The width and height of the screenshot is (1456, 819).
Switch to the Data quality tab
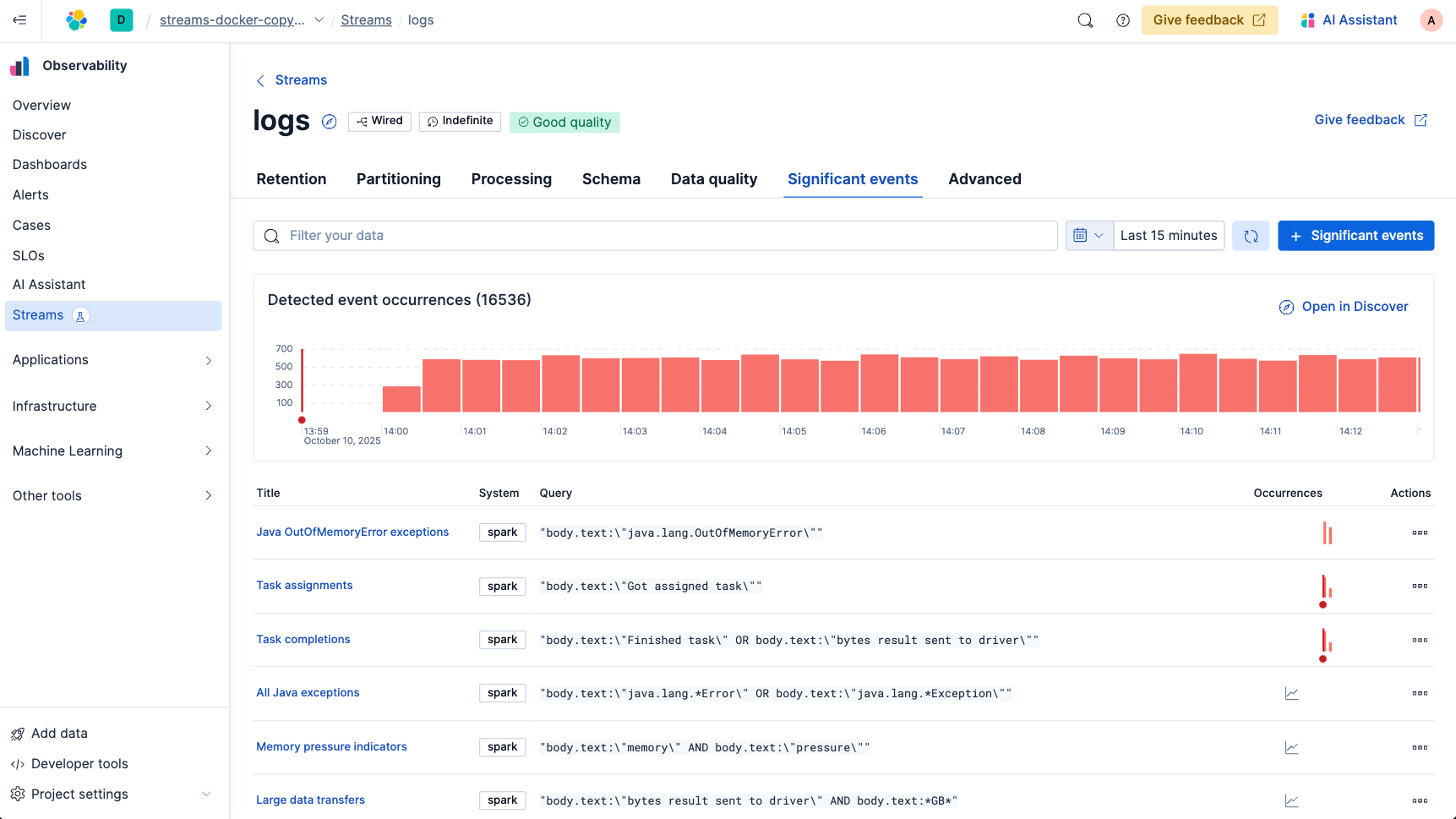click(713, 179)
